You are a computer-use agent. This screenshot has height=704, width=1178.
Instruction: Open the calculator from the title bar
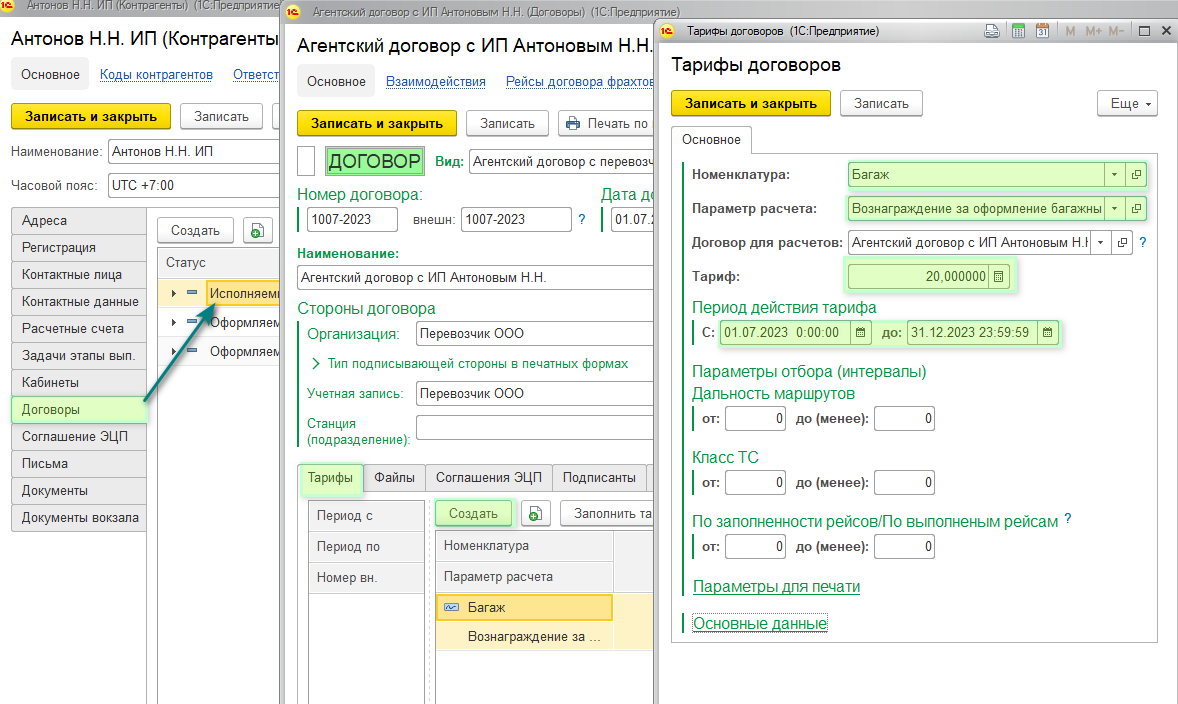[x=1018, y=32]
